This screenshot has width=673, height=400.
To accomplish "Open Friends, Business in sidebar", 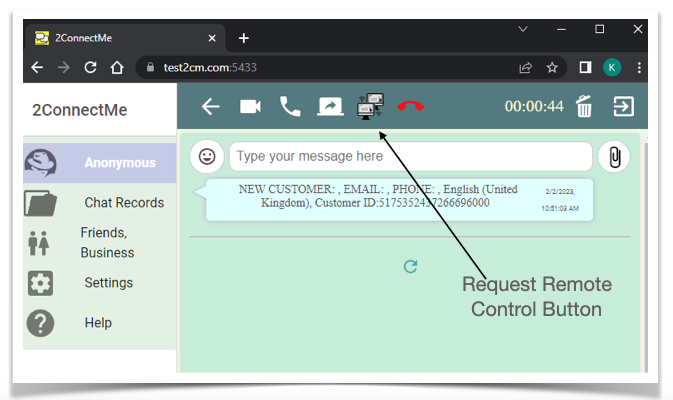I will [x=100, y=243].
